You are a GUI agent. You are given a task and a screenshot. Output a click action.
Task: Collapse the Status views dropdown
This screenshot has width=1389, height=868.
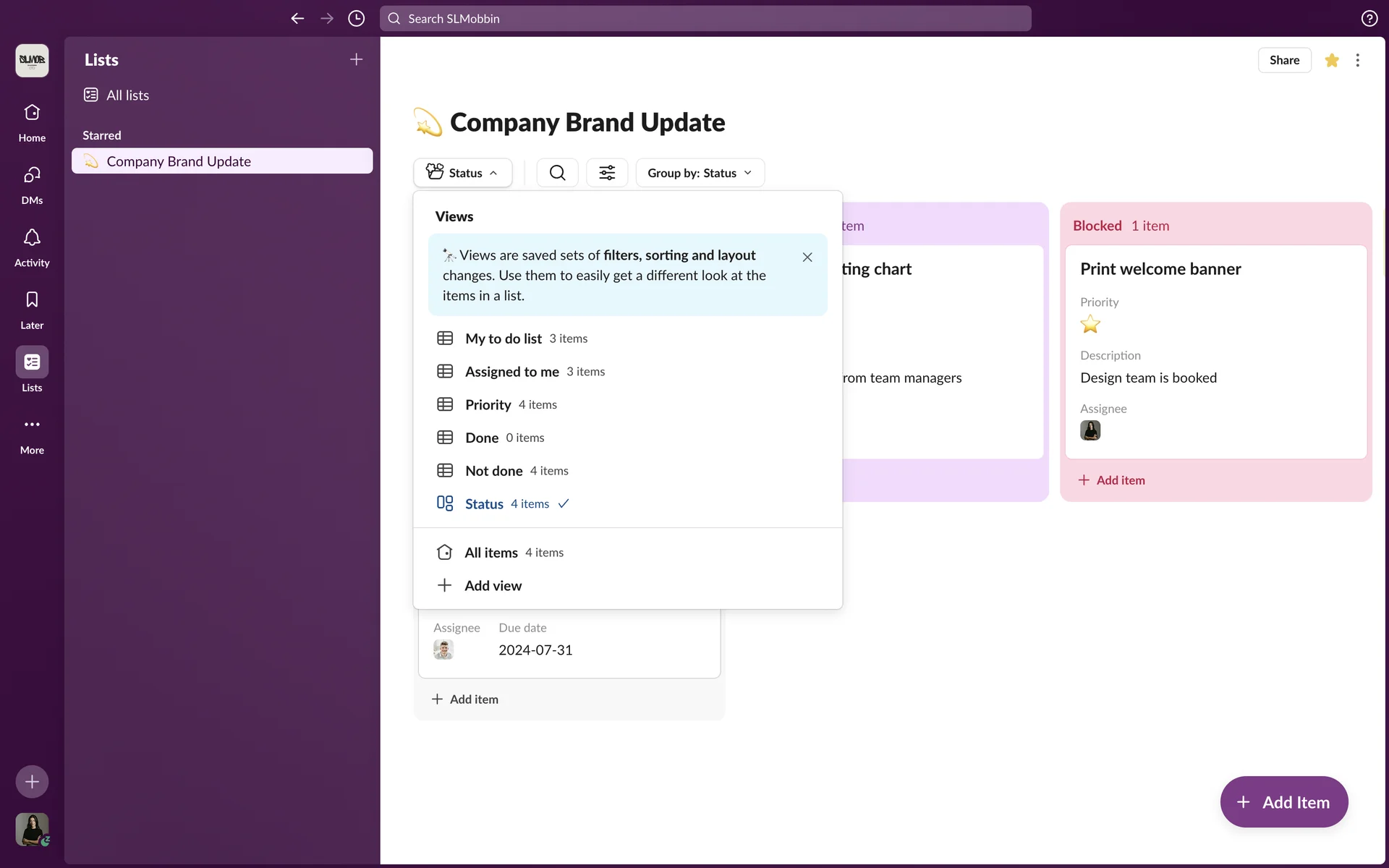coord(462,173)
